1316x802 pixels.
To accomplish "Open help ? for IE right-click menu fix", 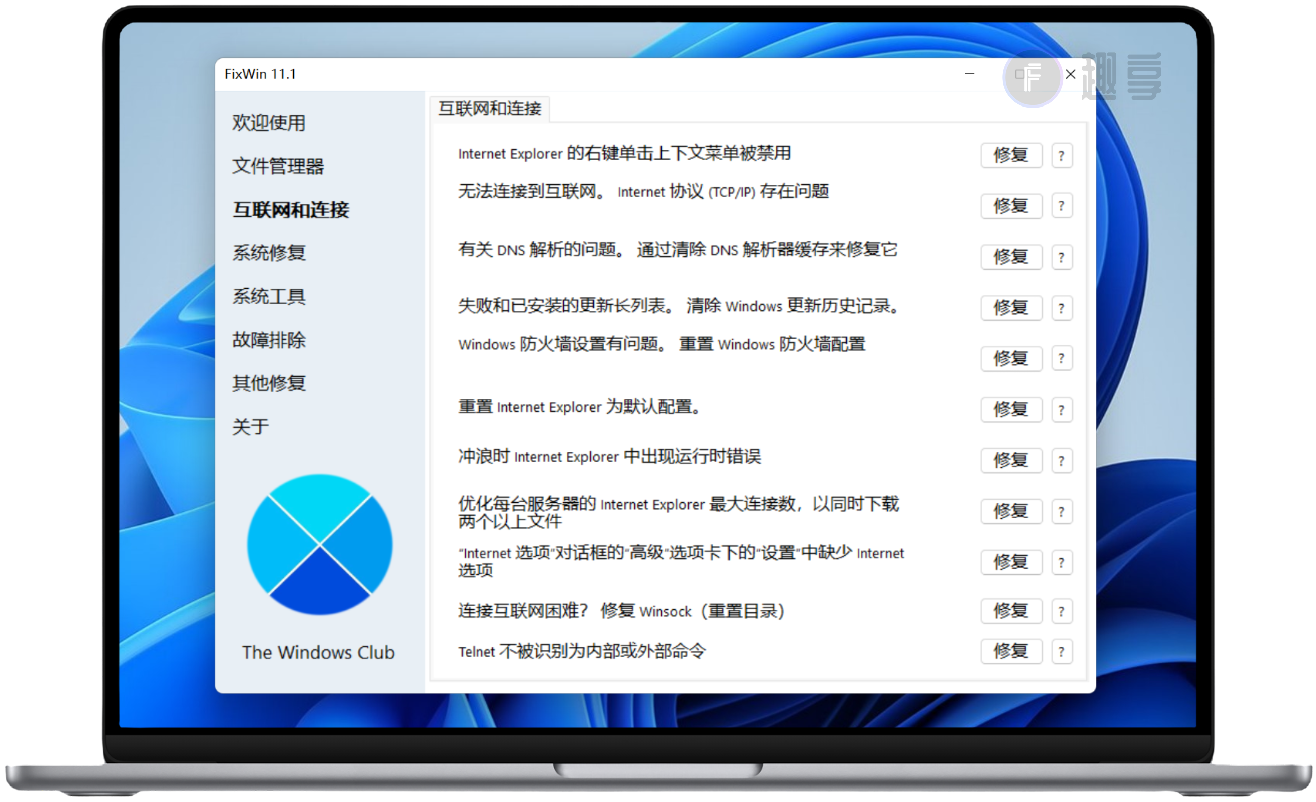I will pos(1062,156).
